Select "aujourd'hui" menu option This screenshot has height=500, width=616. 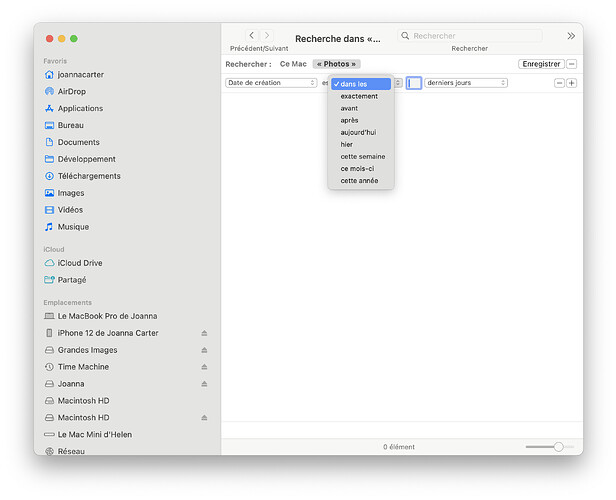click(x=358, y=132)
